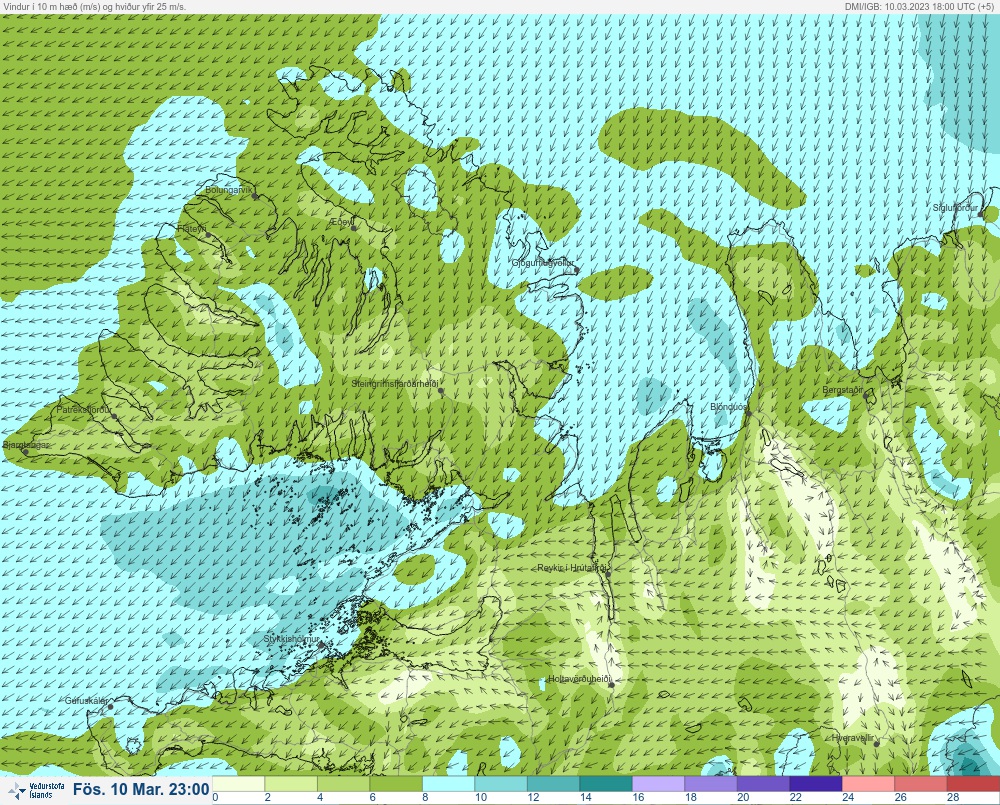Image resolution: width=1000 pixels, height=805 pixels.
Task: Select the 24–26 m/s pink legend swatch
Action: 868,783
